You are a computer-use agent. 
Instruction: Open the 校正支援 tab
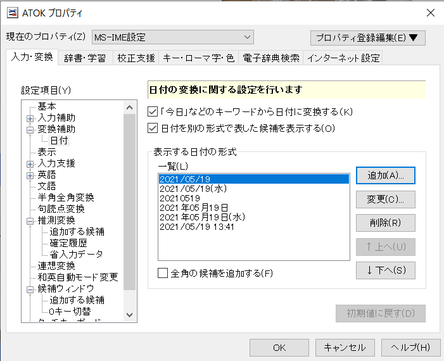point(136,58)
